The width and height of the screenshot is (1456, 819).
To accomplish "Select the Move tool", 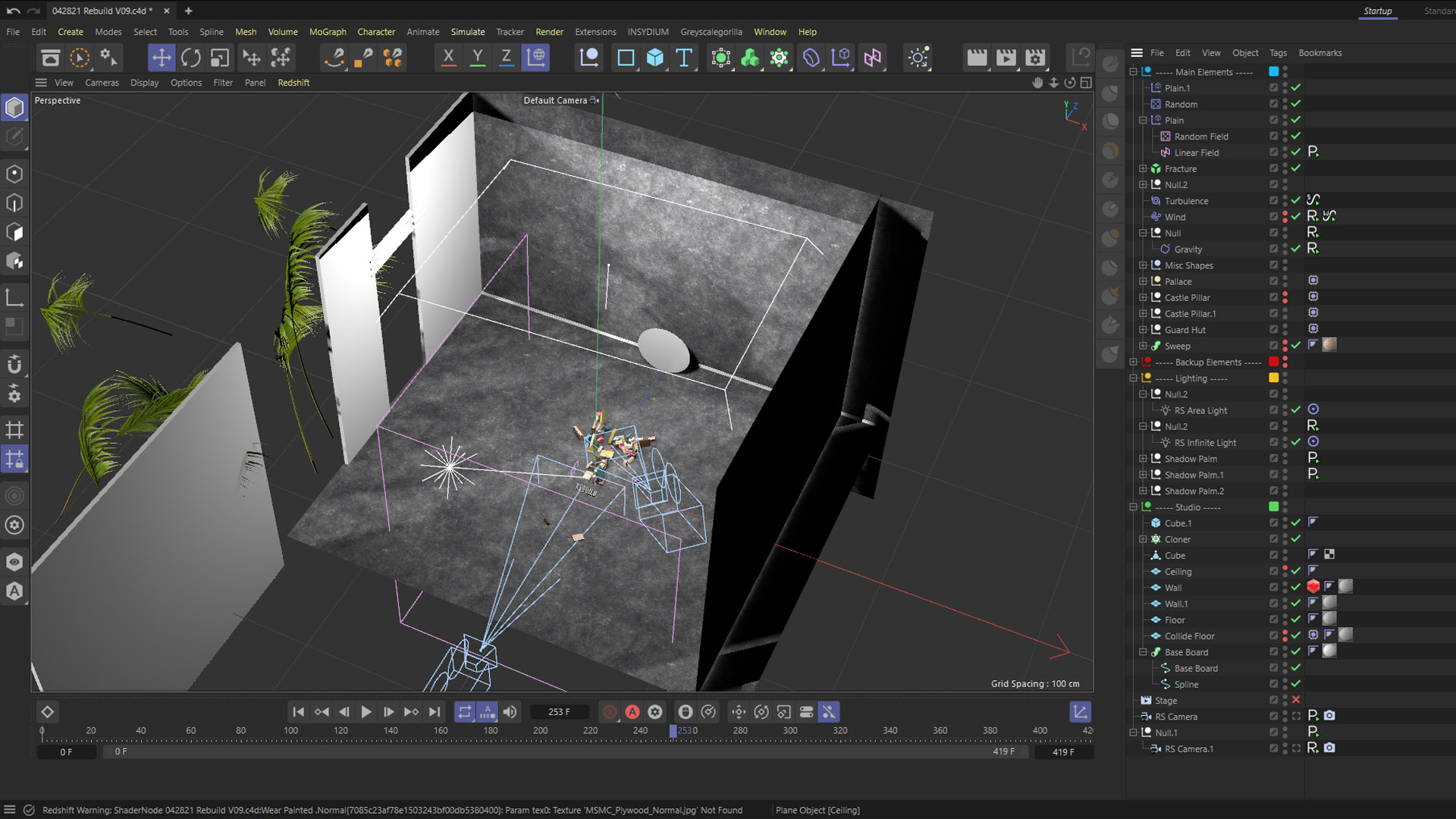I will click(x=161, y=58).
